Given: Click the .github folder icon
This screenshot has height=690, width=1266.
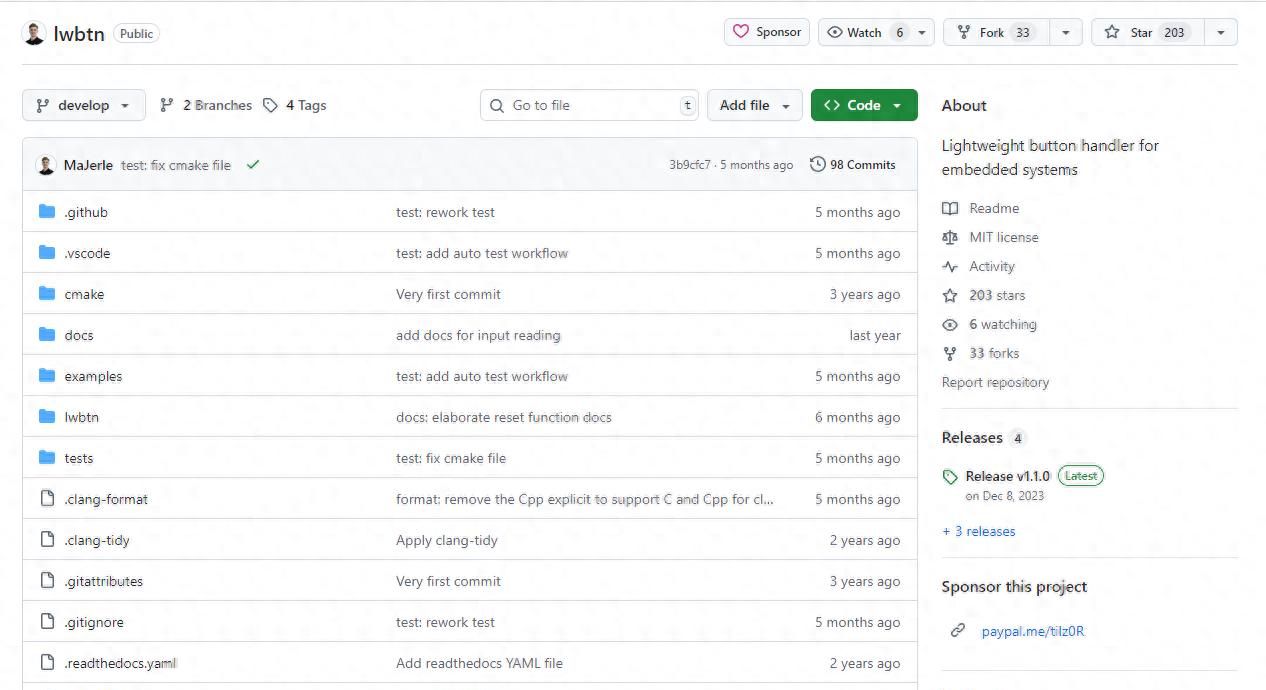Looking at the screenshot, I should pyautogui.click(x=47, y=212).
